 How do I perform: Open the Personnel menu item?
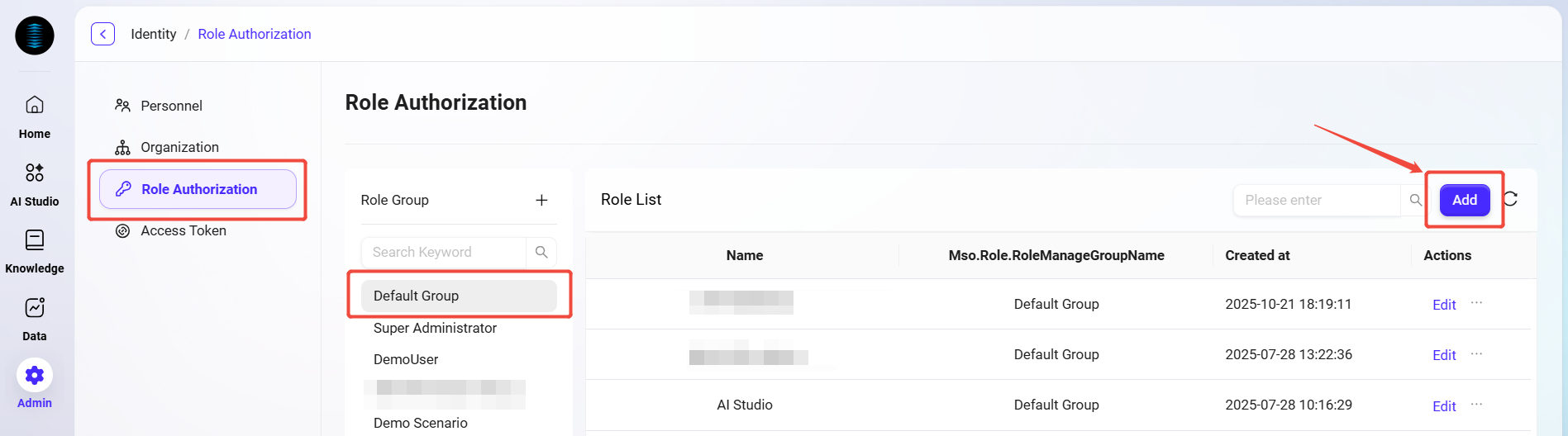171,106
